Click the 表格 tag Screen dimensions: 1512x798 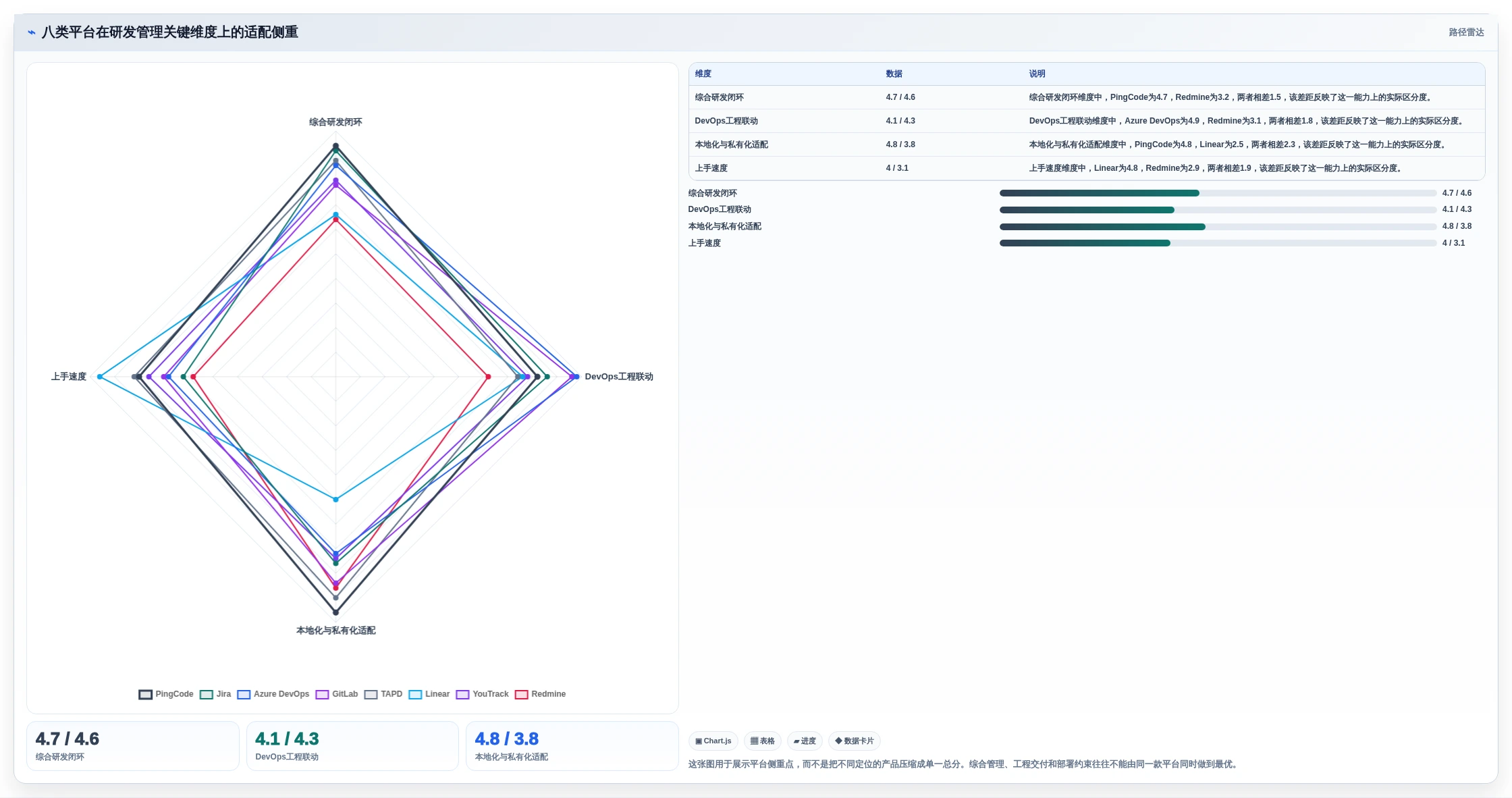coord(763,741)
